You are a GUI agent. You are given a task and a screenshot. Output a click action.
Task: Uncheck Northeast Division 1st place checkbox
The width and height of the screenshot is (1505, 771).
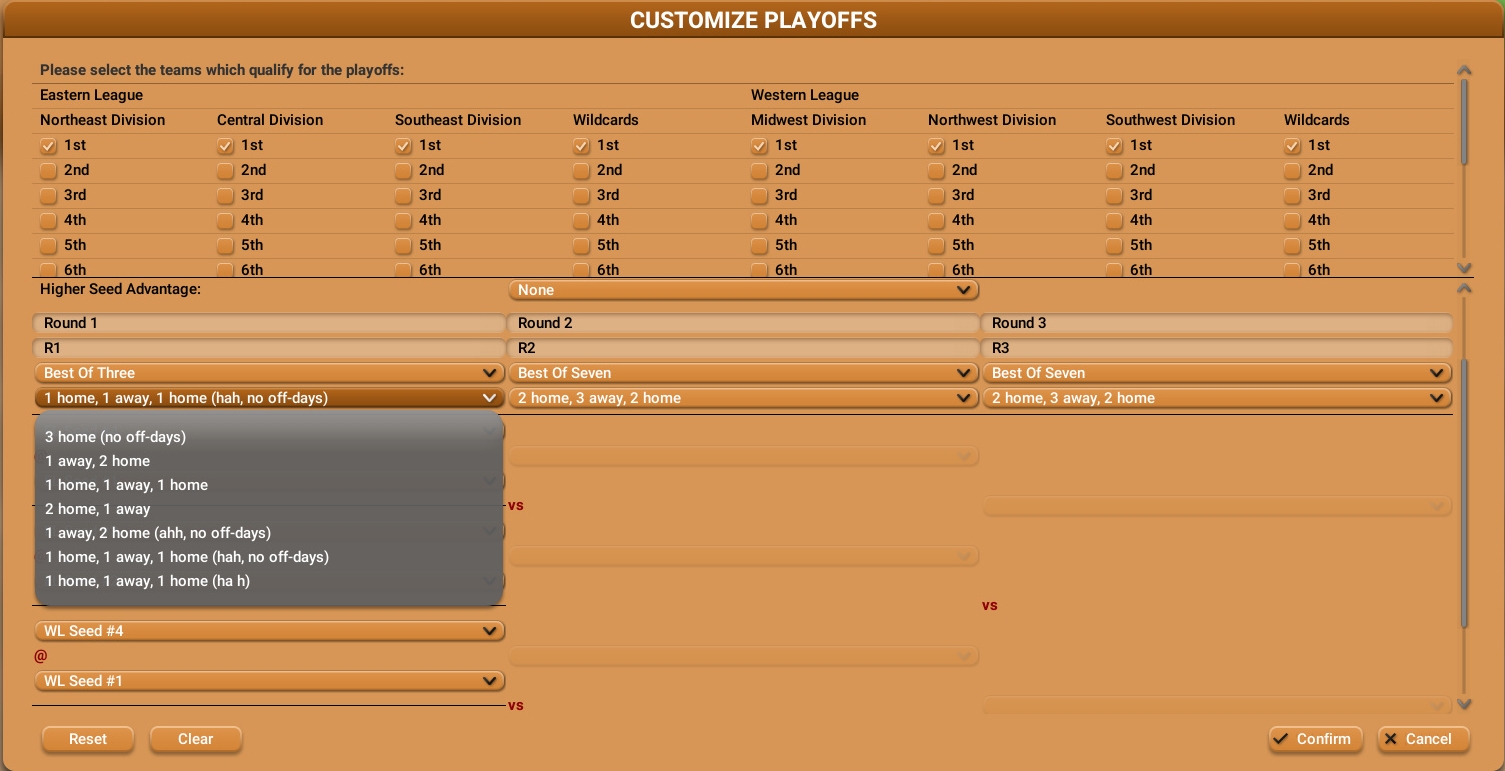(x=48, y=145)
